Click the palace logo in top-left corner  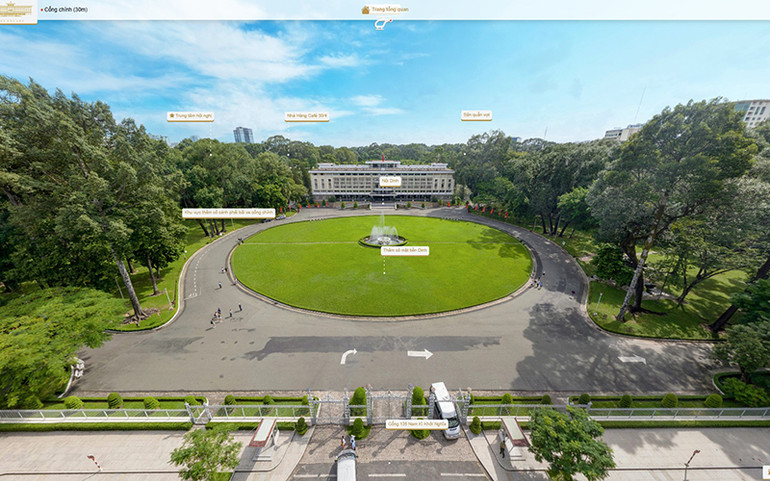point(17,10)
